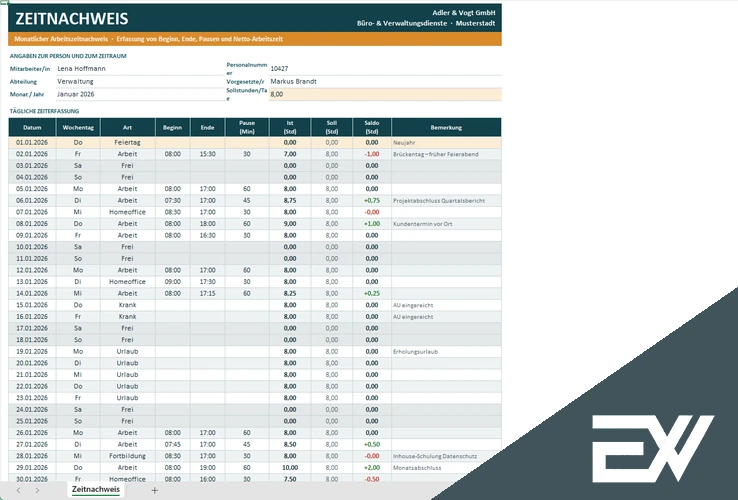Select end time 19:00 on 29.01.2026
738x500 pixels.
click(208, 468)
